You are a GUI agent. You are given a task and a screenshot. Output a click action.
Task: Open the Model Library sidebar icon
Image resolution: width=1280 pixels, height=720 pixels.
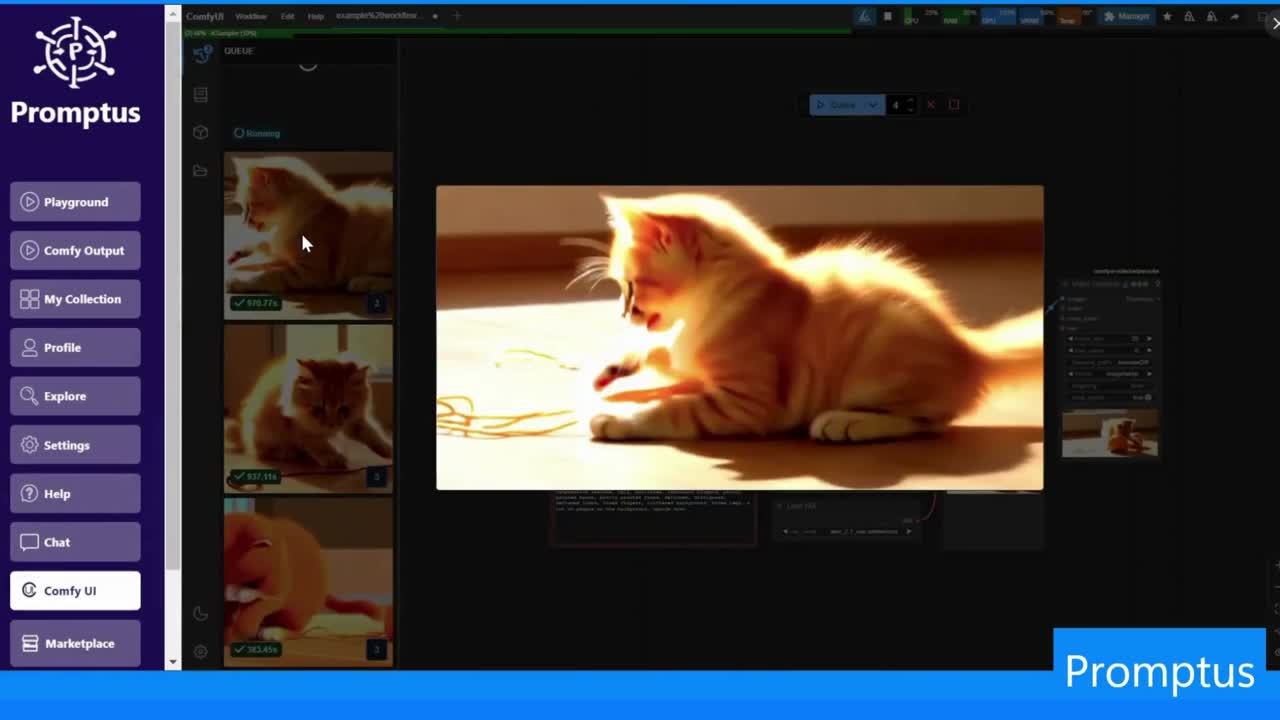[201, 132]
